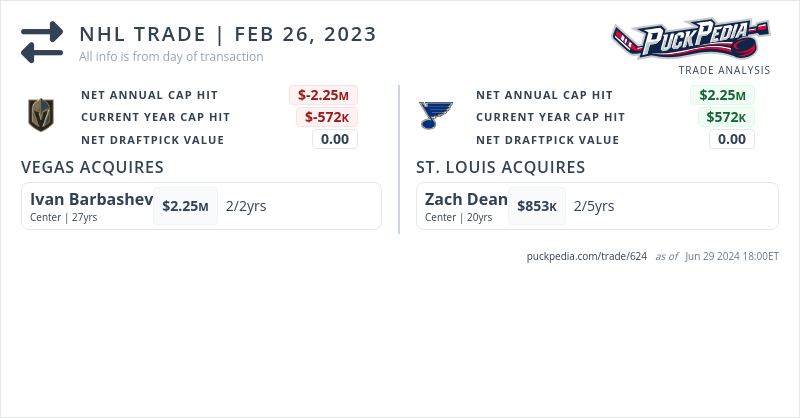Viewport: 800px width, 418px height.
Task: Click St. Louis net annual cap hit value
Action: click(722, 95)
